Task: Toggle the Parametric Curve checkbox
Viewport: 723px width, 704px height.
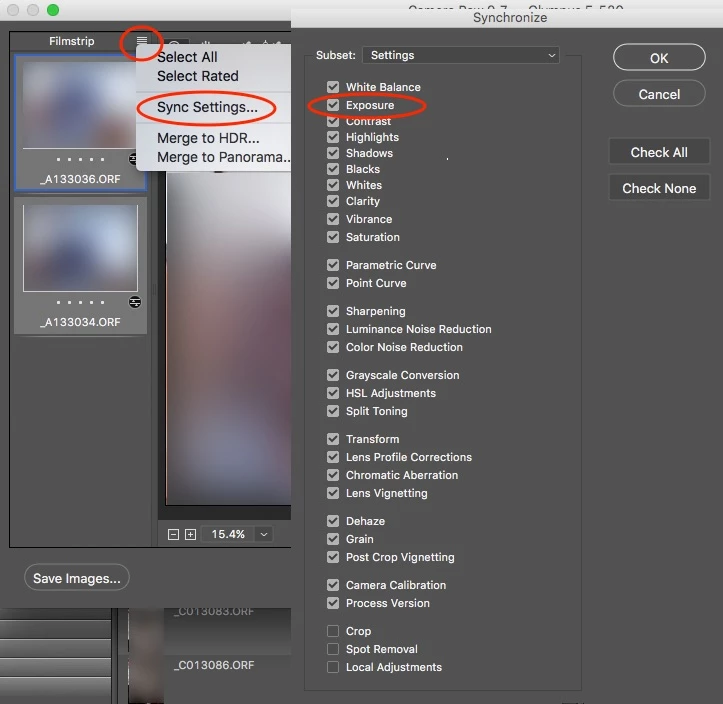Action: [333, 266]
